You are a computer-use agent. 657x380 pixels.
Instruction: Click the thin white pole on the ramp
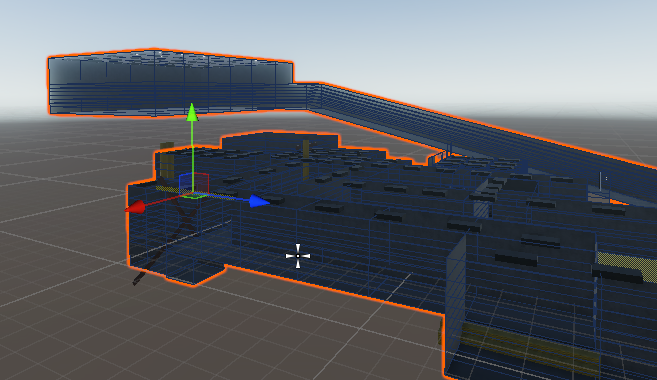coord(600,181)
